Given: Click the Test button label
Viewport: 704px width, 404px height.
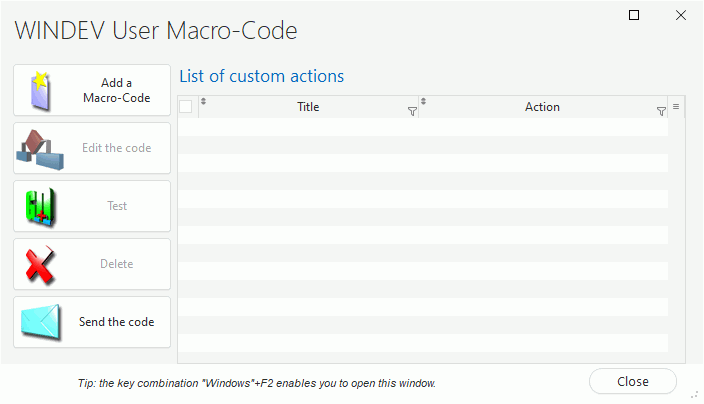Looking at the screenshot, I should click(117, 206).
